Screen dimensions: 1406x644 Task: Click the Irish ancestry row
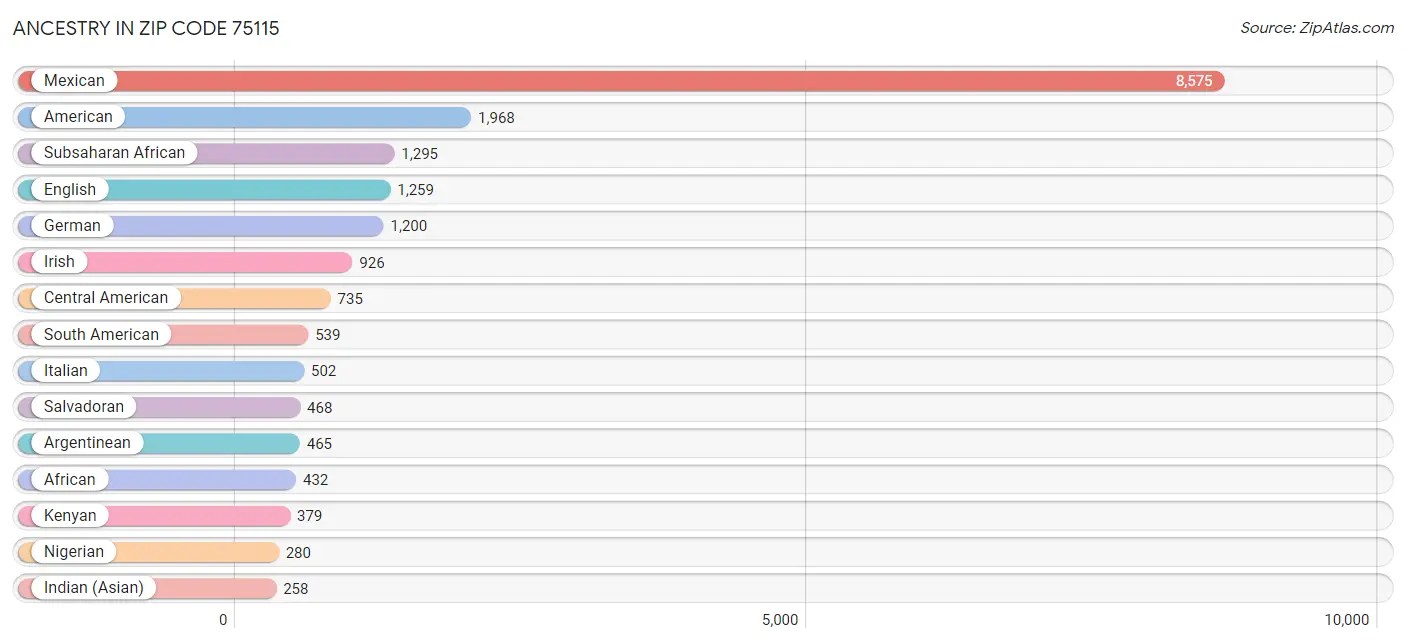tap(200, 262)
